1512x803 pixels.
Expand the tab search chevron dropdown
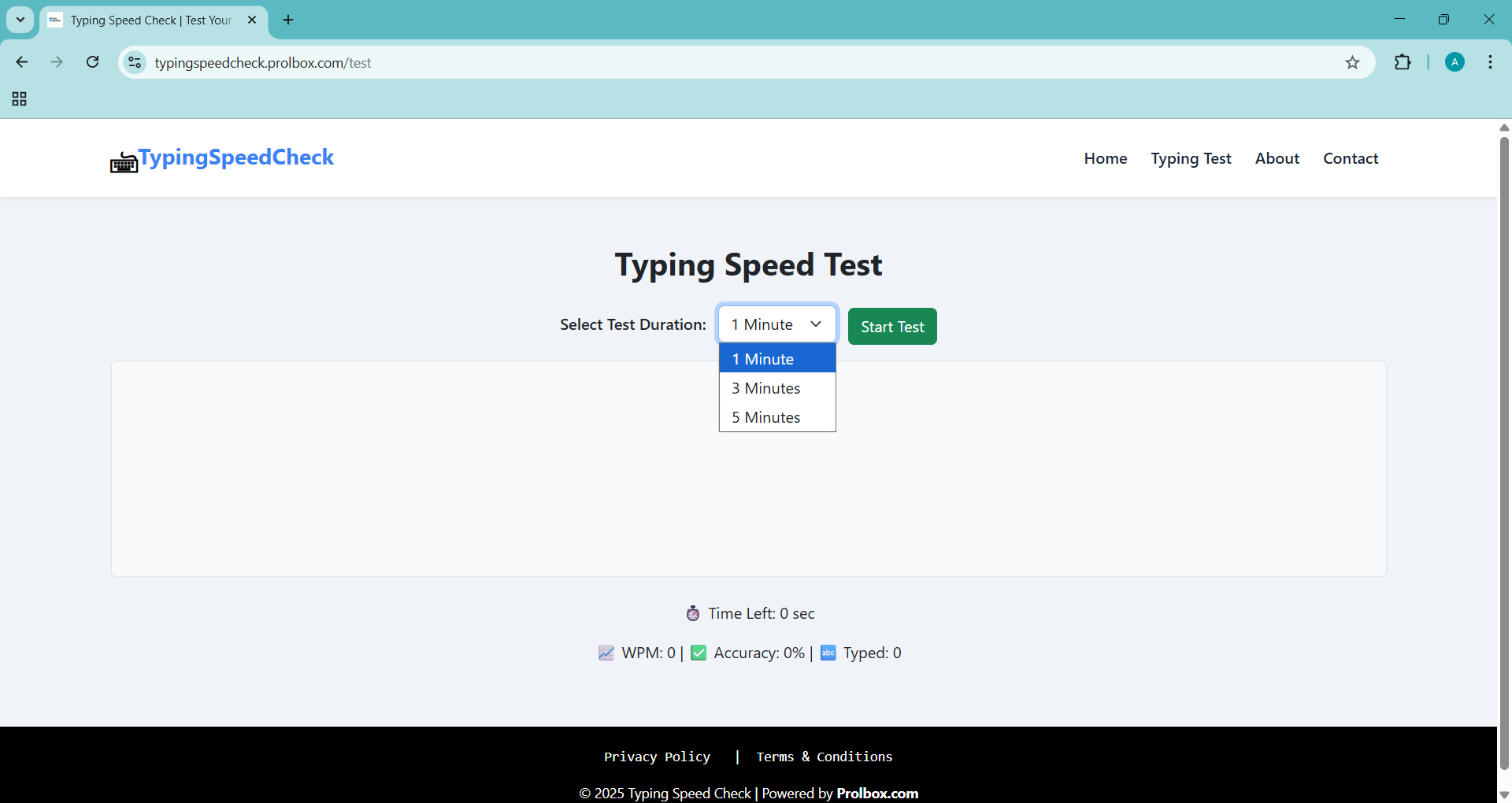pyautogui.click(x=20, y=20)
